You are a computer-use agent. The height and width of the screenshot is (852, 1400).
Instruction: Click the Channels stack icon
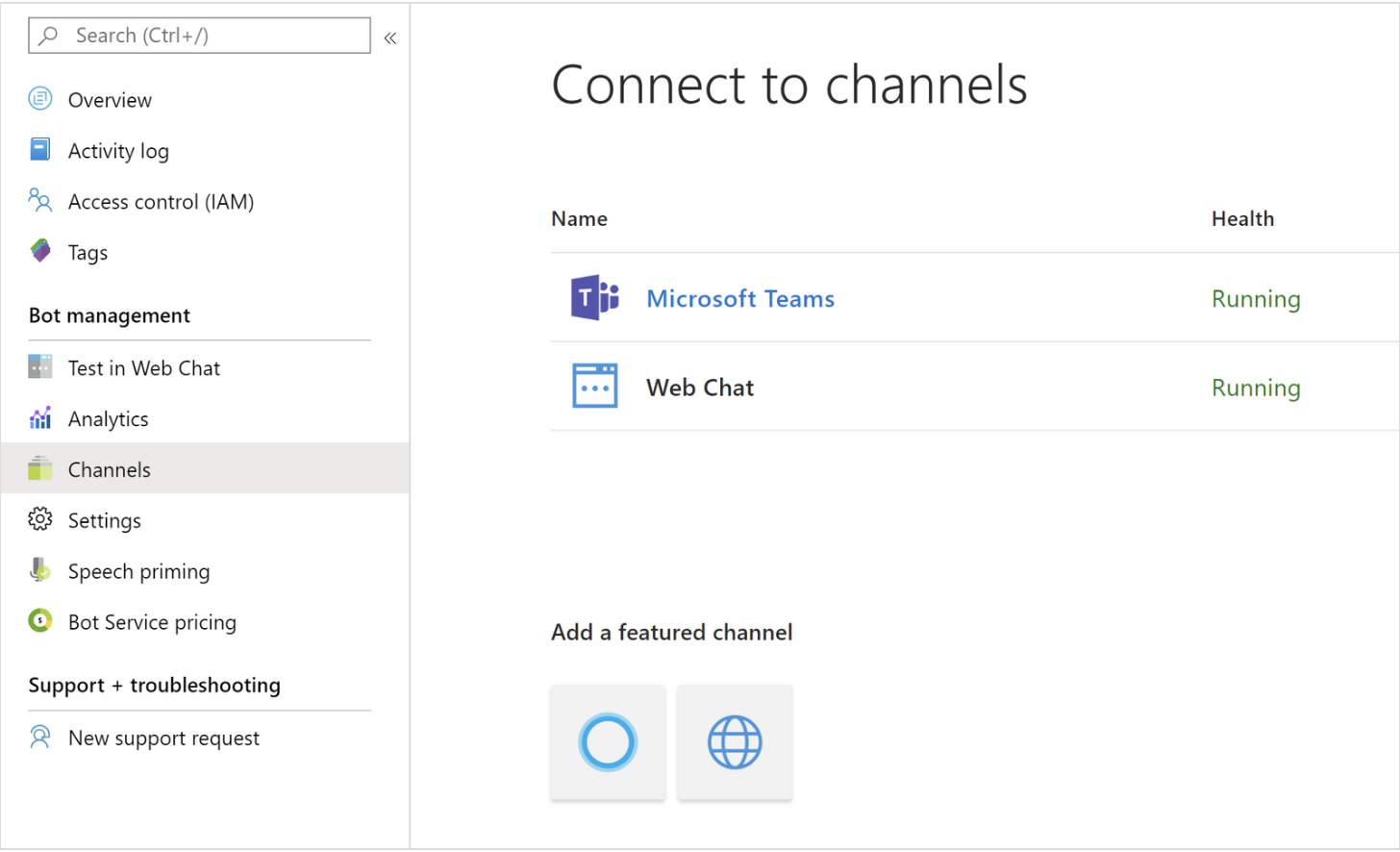(x=40, y=468)
